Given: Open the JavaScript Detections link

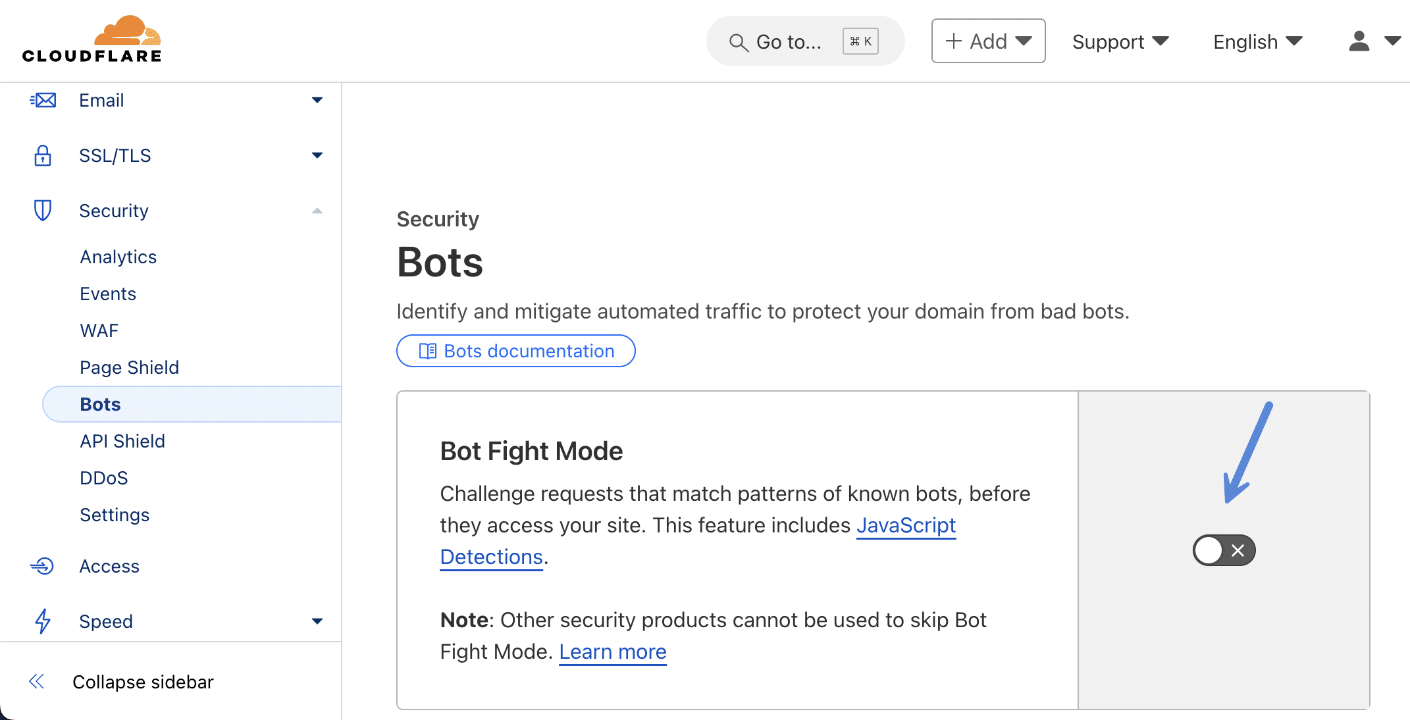Looking at the screenshot, I should click(x=906, y=525).
